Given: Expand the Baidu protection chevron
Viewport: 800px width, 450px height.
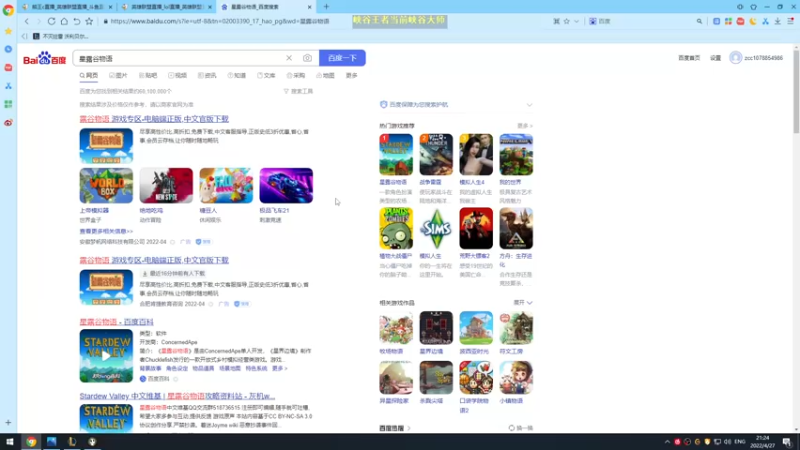Looking at the screenshot, I should pos(529,105).
